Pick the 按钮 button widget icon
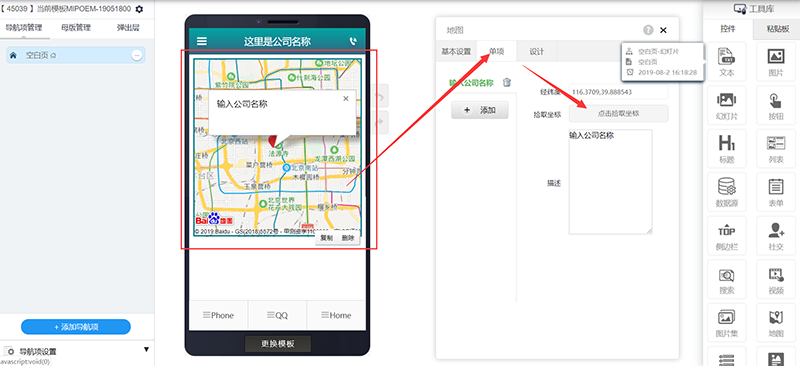Viewport: 800px width, 366px height. pyautogui.click(x=776, y=105)
